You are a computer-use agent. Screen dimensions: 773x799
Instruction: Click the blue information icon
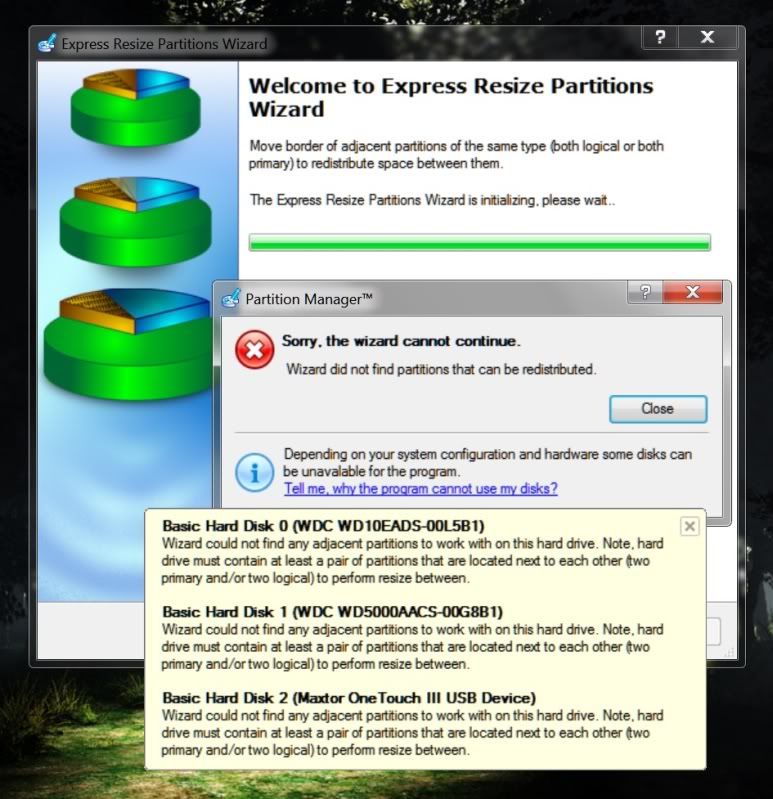[254, 472]
